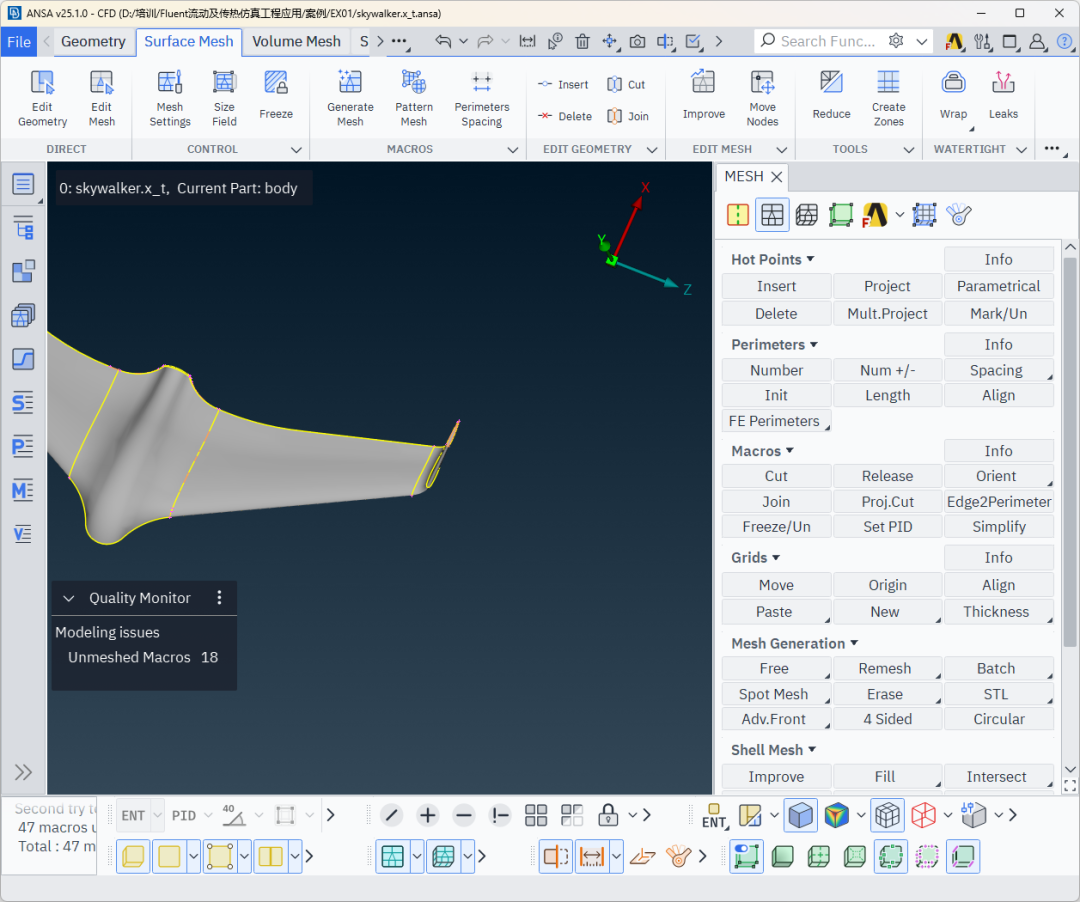This screenshot has height=902, width=1080.
Task: Toggle shaded view cube in bottom toolbar
Action: (x=801, y=815)
